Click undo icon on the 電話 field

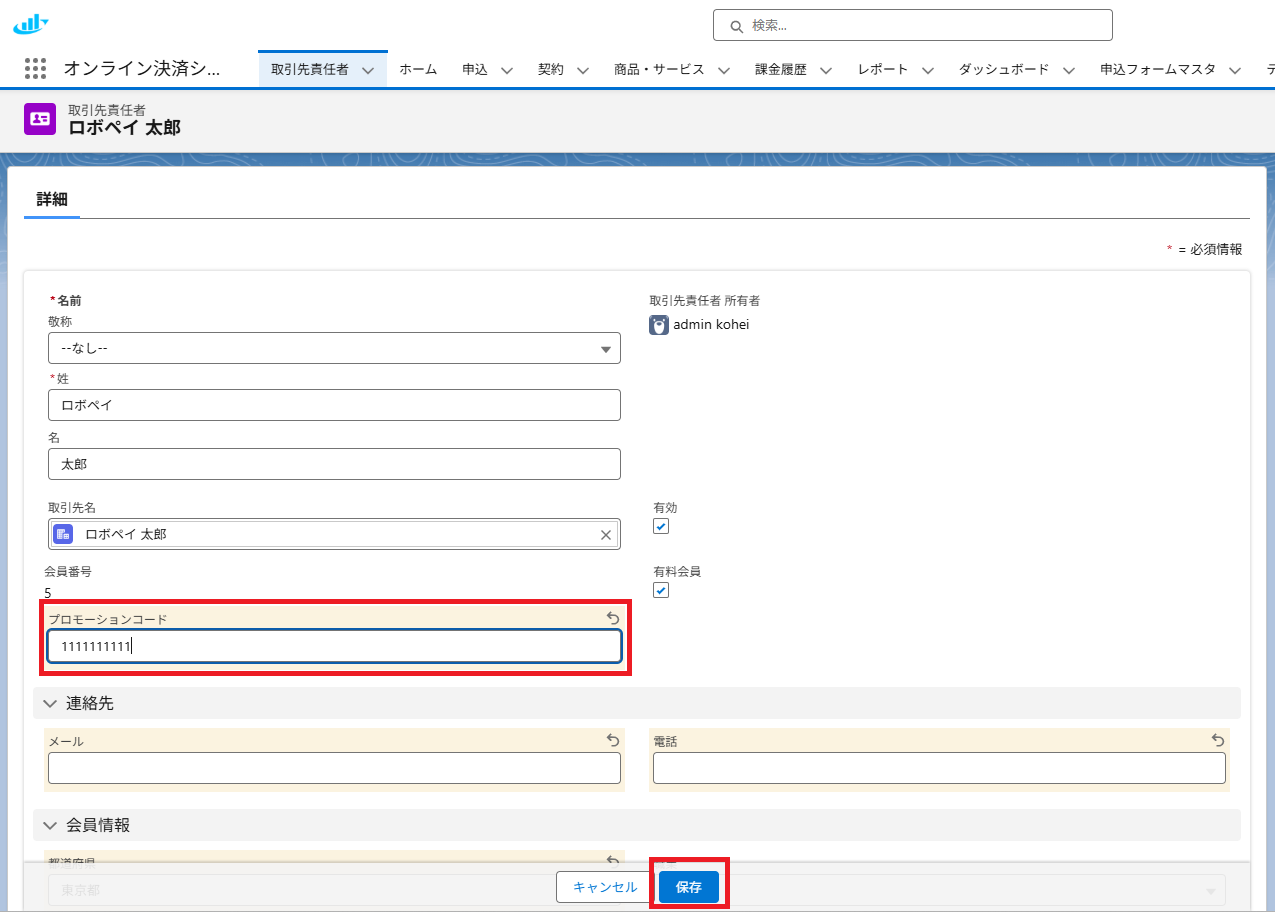coord(1218,741)
